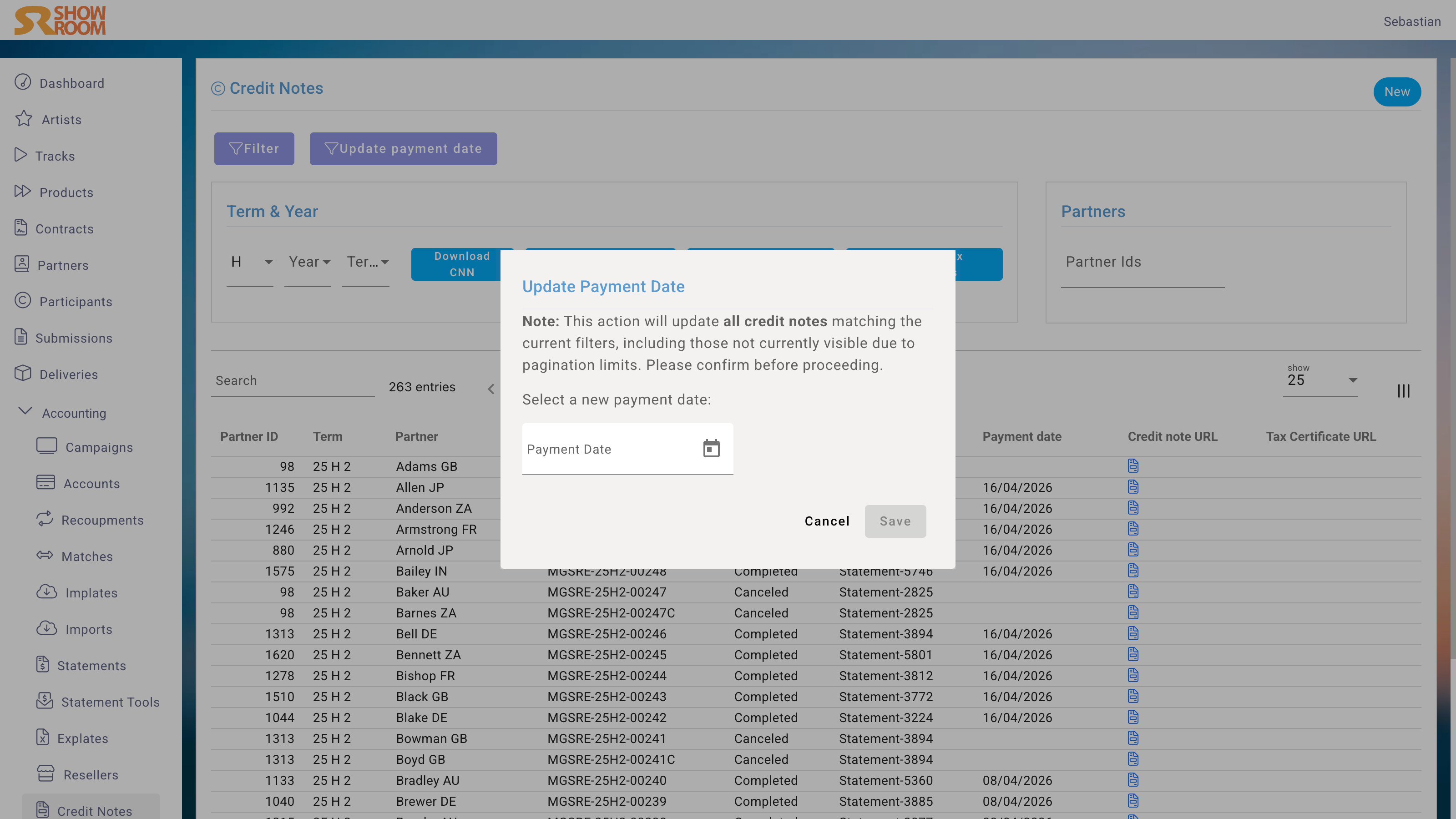Click the Recoupments loop icon

click(x=44, y=518)
